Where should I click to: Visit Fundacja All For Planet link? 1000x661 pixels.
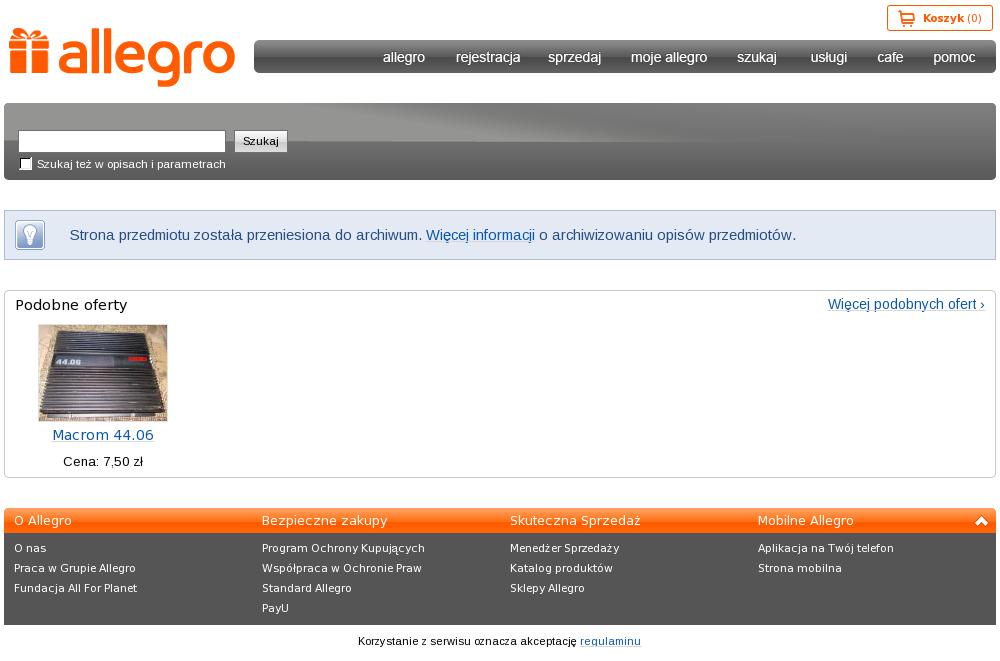coord(75,588)
